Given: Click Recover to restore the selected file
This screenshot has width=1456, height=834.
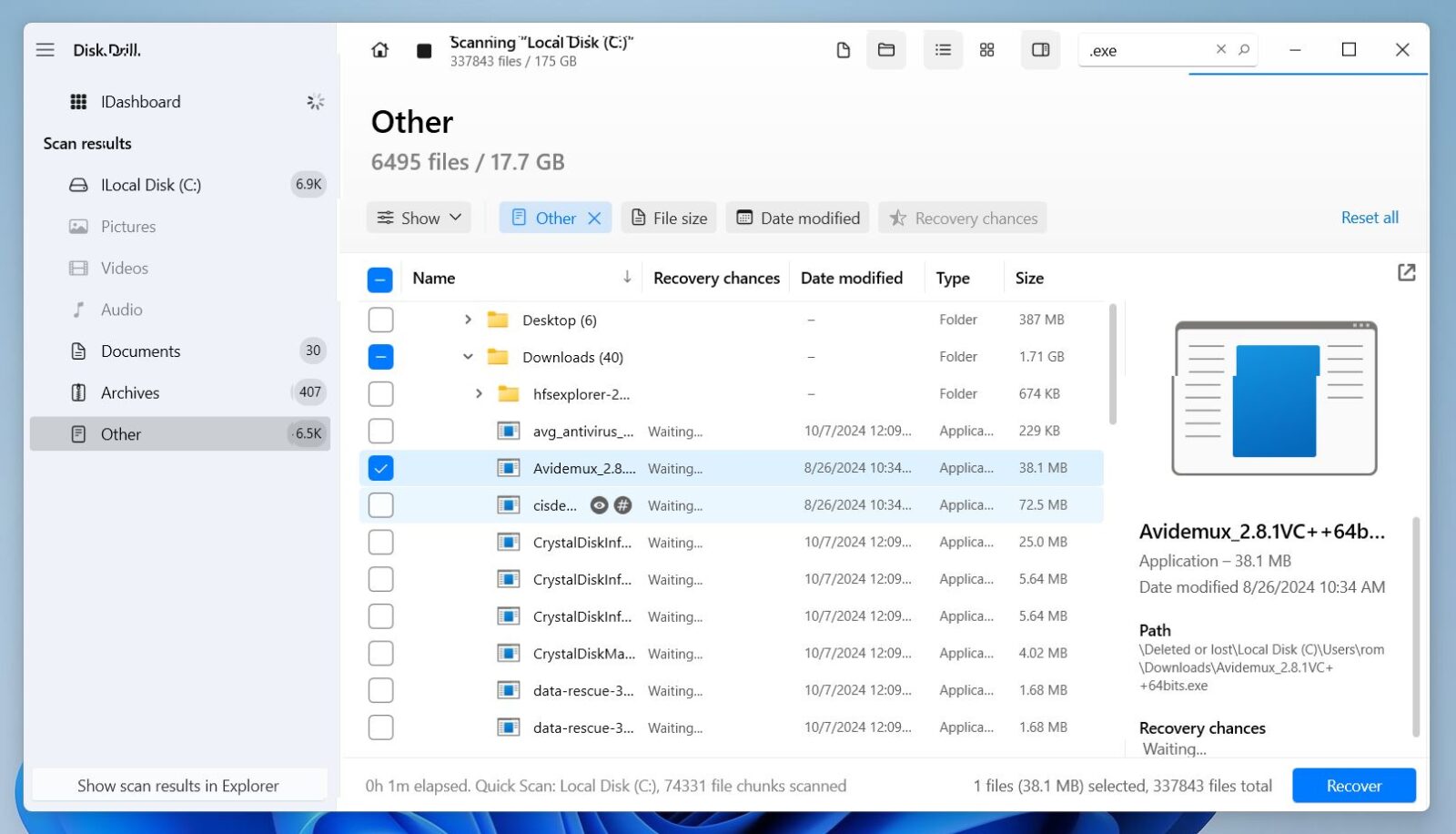Looking at the screenshot, I should 1353,785.
